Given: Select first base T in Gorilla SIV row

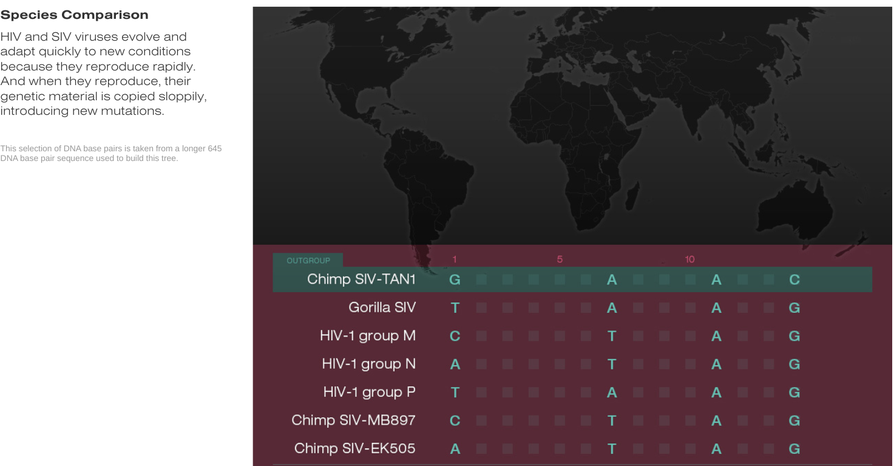Looking at the screenshot, I should pyautogui.click(x=455, y=308).
